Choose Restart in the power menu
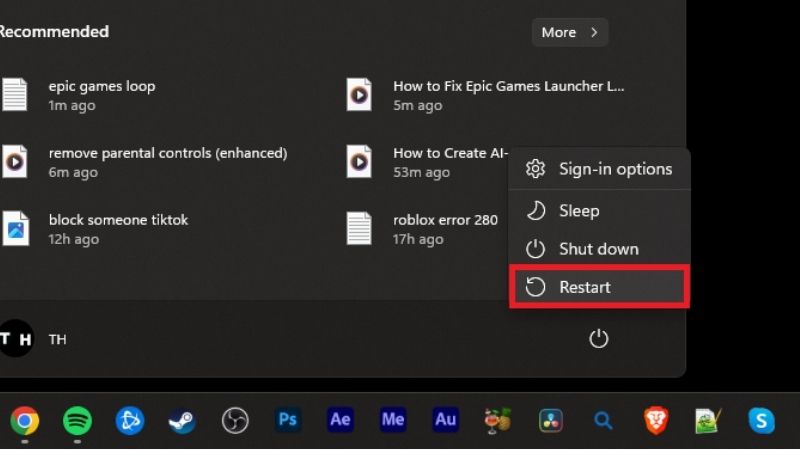 coord(599,287)
